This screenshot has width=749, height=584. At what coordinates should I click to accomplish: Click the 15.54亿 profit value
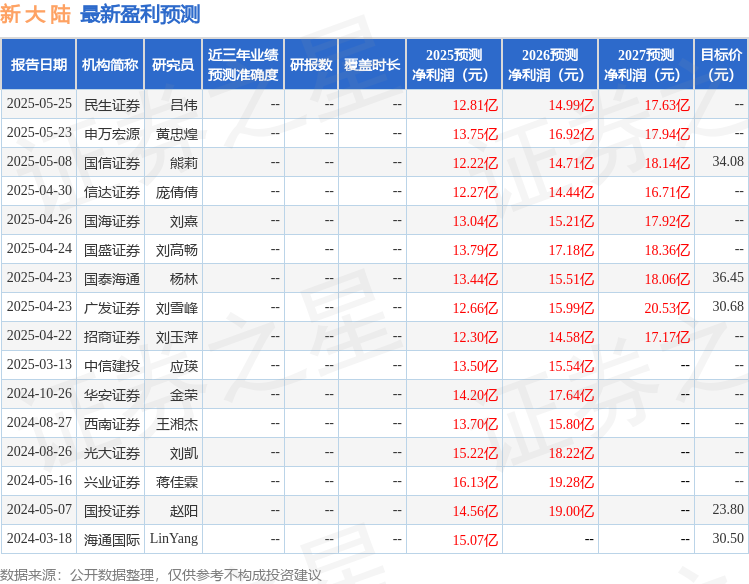pos(571,366)
